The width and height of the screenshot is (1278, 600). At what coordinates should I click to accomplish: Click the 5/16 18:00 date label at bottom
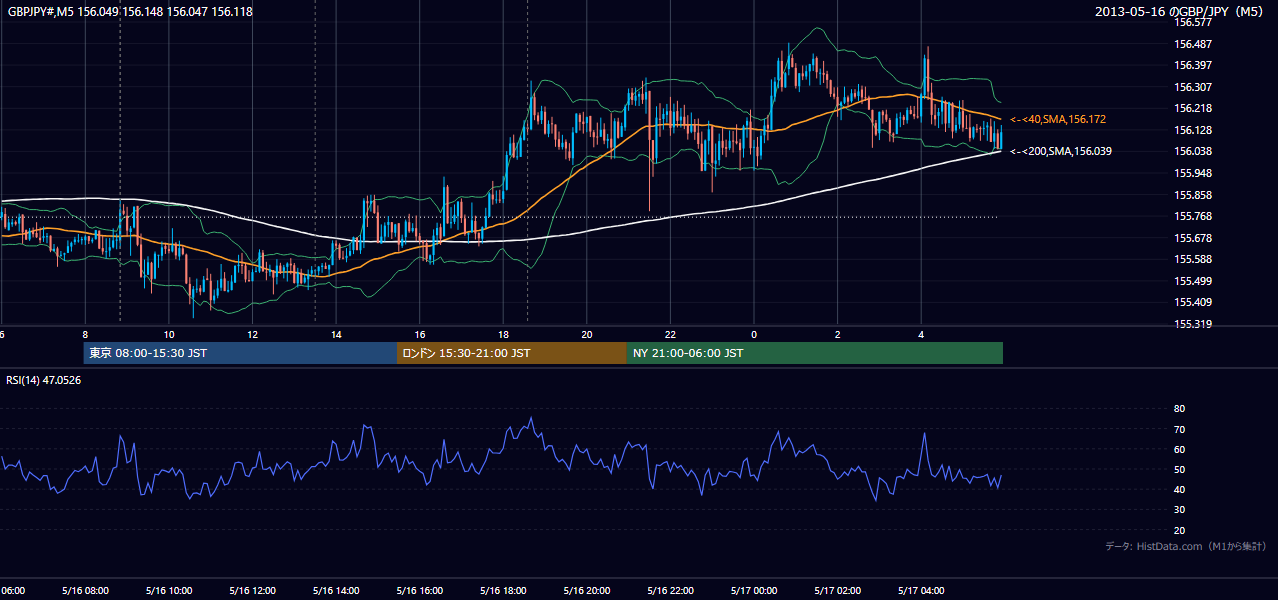(503, 590)
